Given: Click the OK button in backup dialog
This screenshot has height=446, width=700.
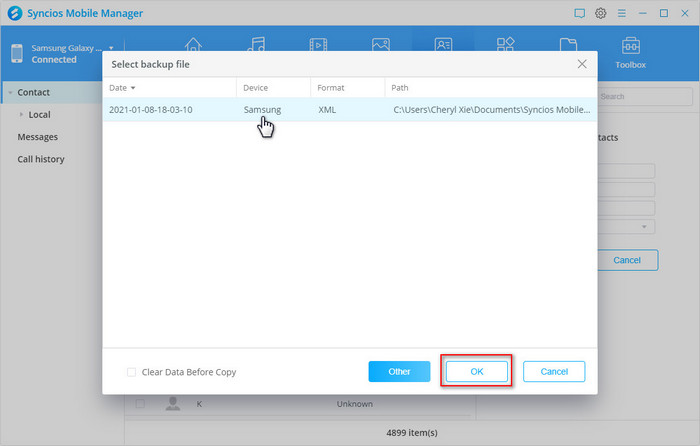Looking at the screenshot, I should click(476, 371).
